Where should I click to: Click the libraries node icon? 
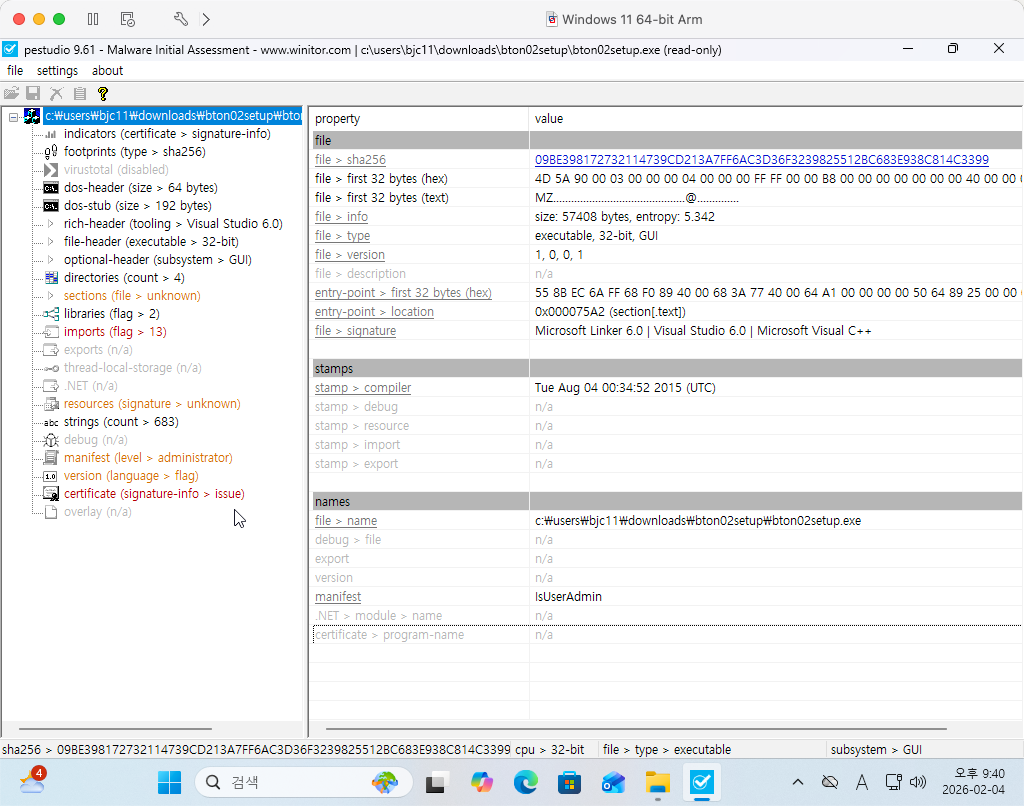pyautogui.click(x=51, y=314)
